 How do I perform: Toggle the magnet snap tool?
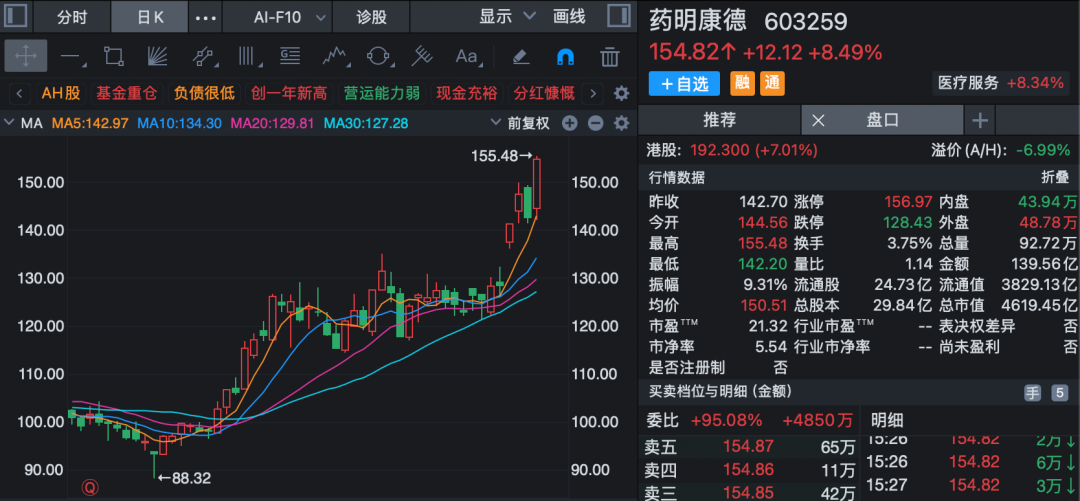point(565,56)
